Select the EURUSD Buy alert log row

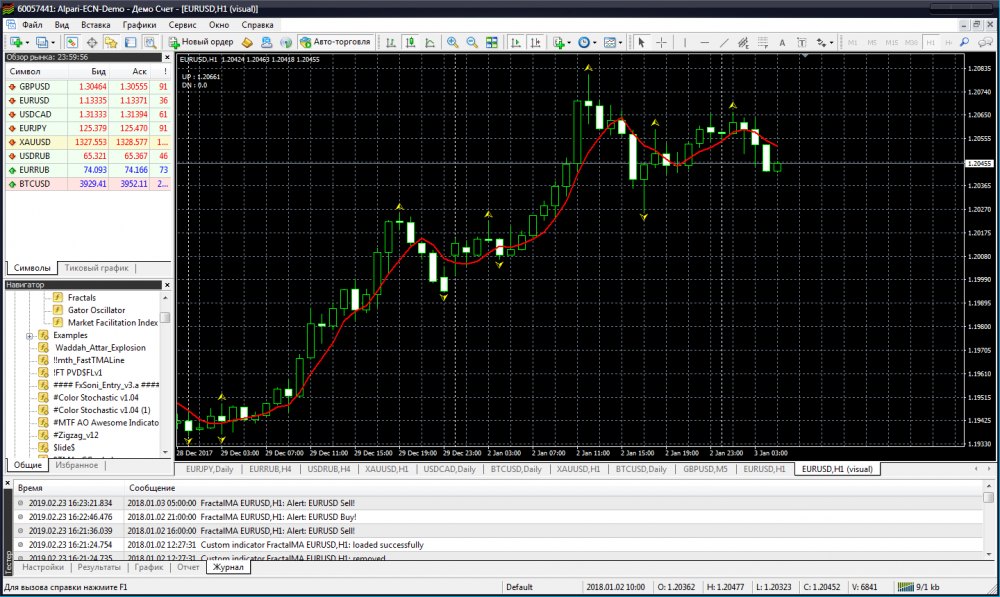pos(497,517)
